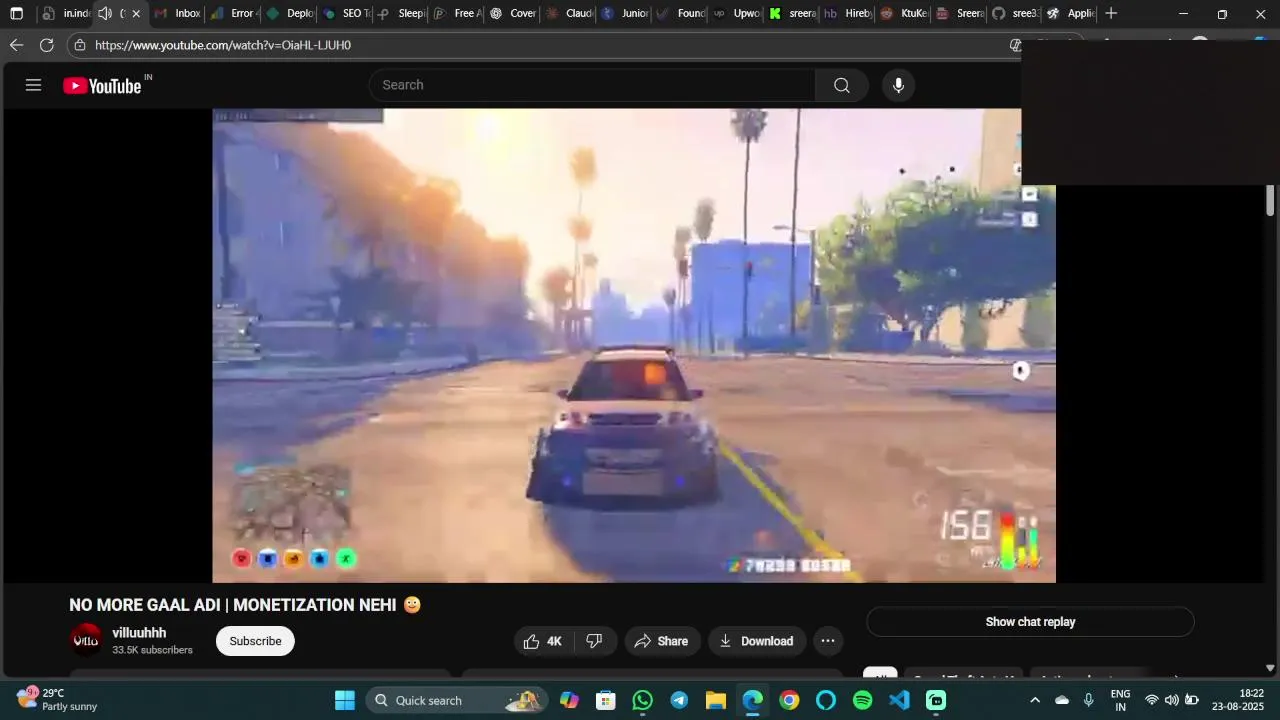This screenshot has height=720, width=1280.
Task: Switch to the Hireby tab
Action: point(848,13)
